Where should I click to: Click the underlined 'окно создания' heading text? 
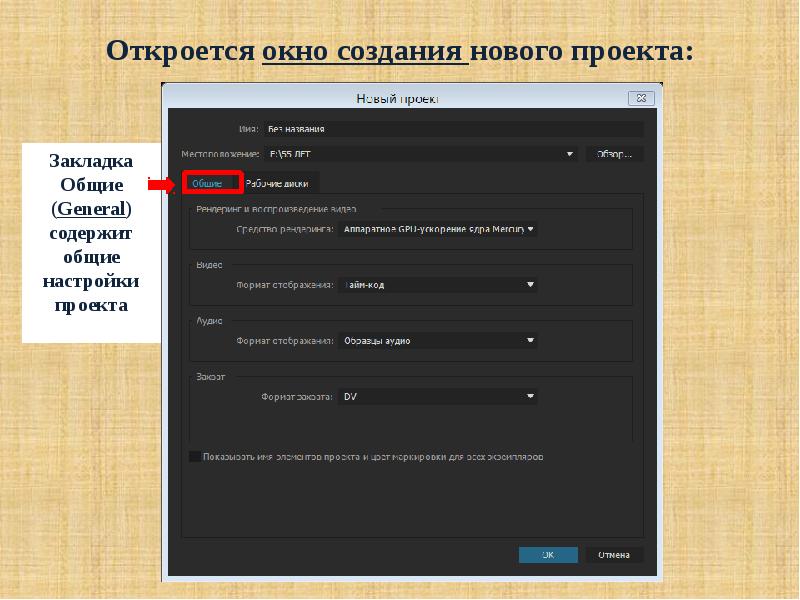coord(365,50)
